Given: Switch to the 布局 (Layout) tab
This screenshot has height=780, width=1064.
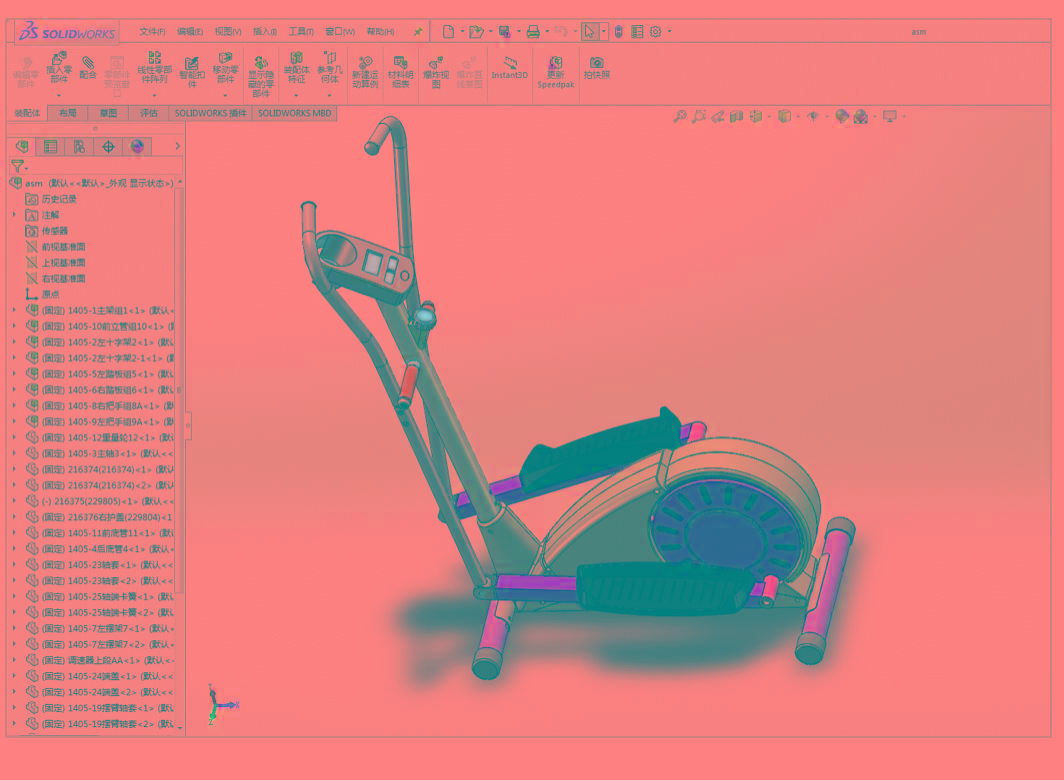Looking at the screenshot, I should [68, 113].
